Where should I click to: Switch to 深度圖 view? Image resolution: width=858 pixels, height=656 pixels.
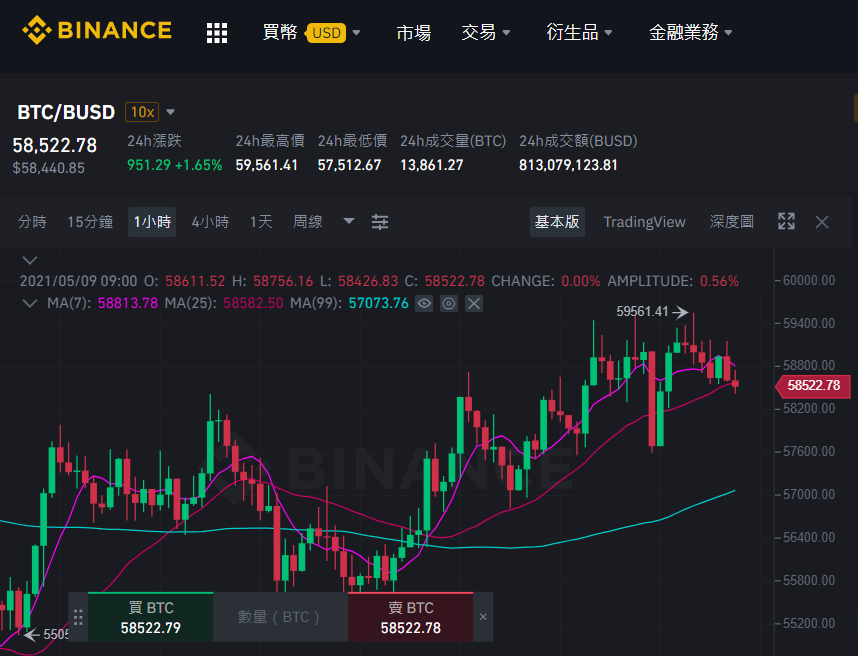pyautogui.click(x=732, y=222)
